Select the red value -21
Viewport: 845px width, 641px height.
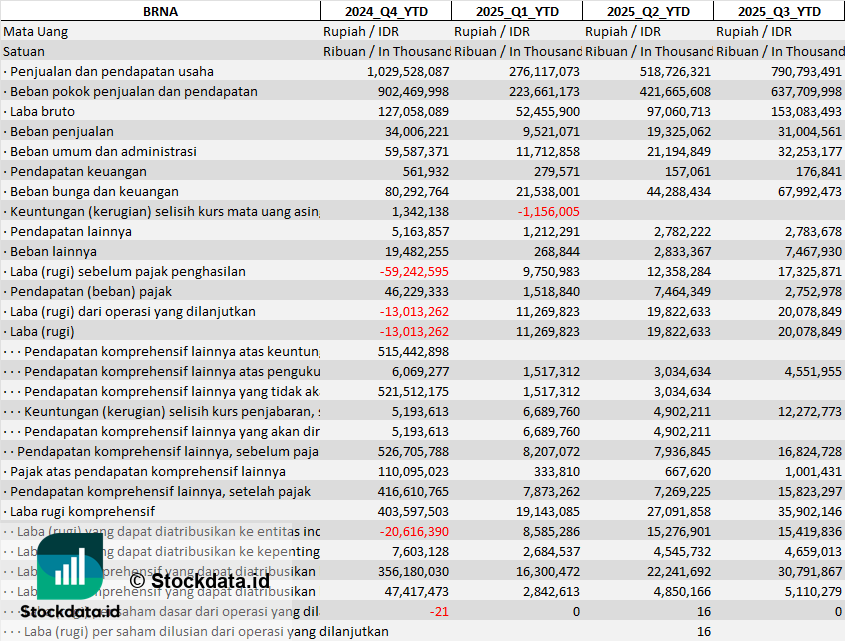(x=439, y=611)
